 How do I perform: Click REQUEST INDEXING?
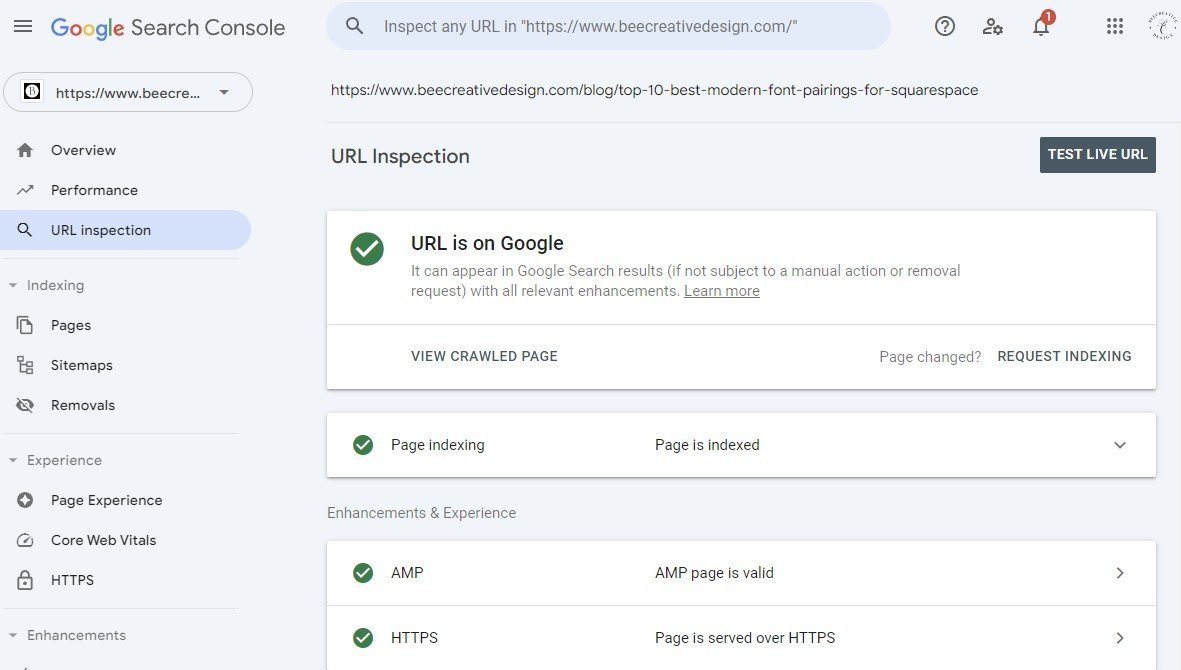[1064, 356]
